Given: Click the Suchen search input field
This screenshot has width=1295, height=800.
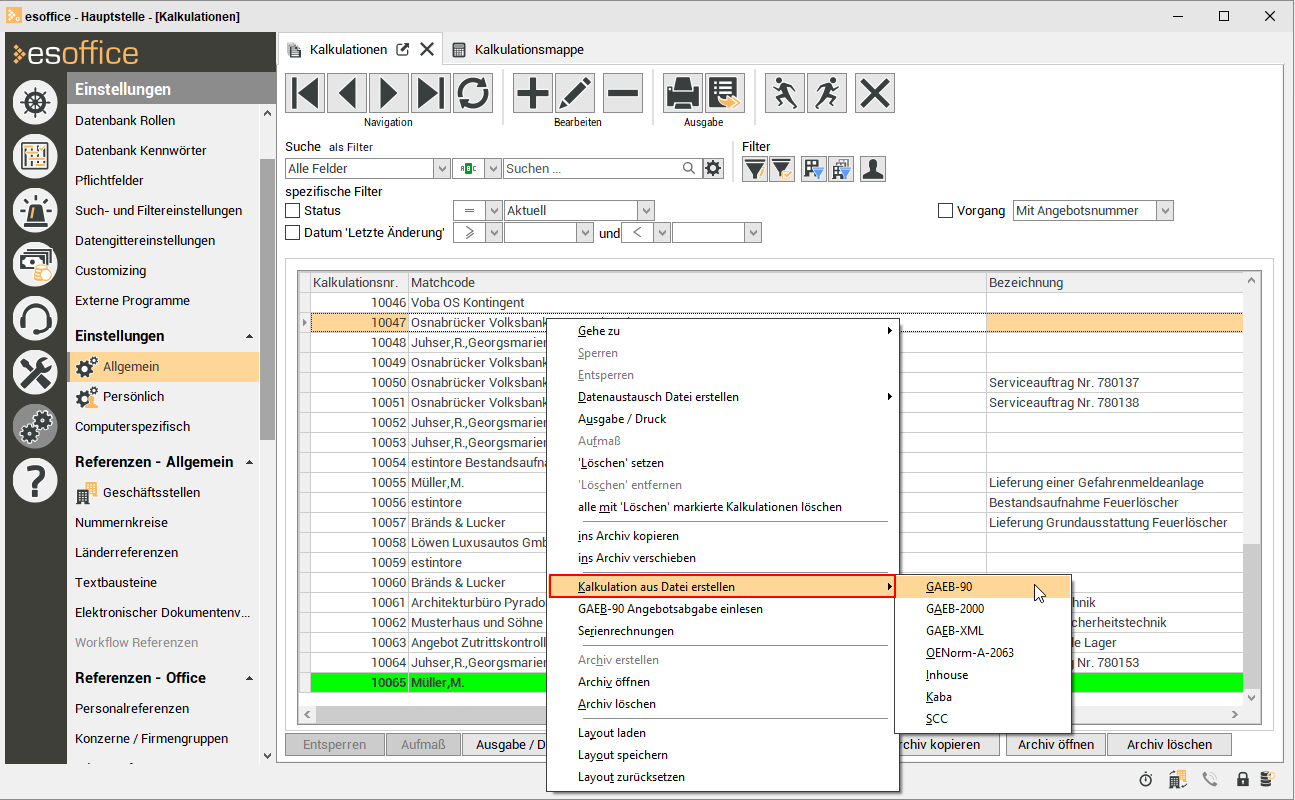Looking at the screenshot, I should (592, 169).
